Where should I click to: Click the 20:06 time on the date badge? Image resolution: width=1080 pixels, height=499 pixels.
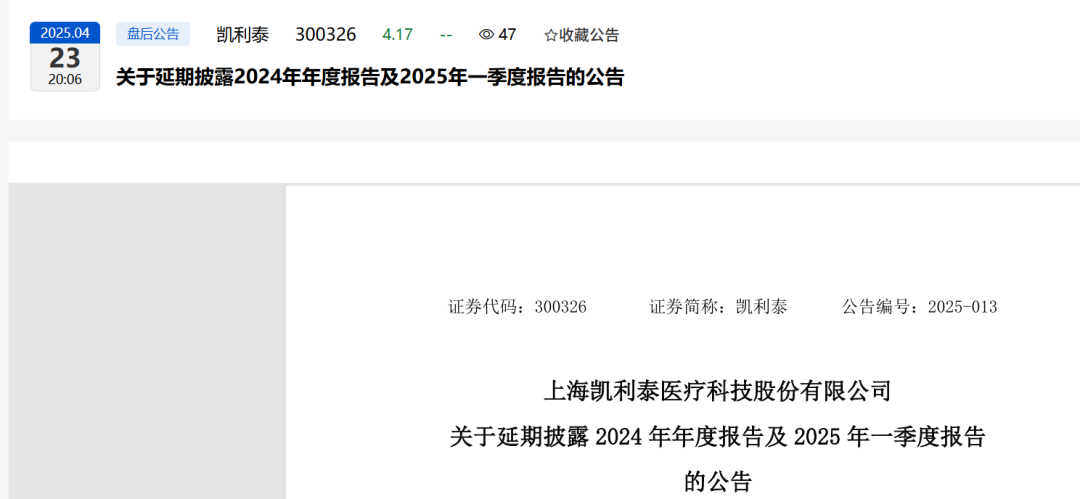65,80
